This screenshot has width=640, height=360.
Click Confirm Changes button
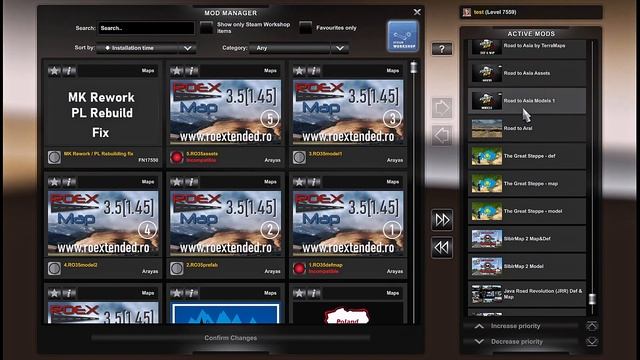click(231, 338)
